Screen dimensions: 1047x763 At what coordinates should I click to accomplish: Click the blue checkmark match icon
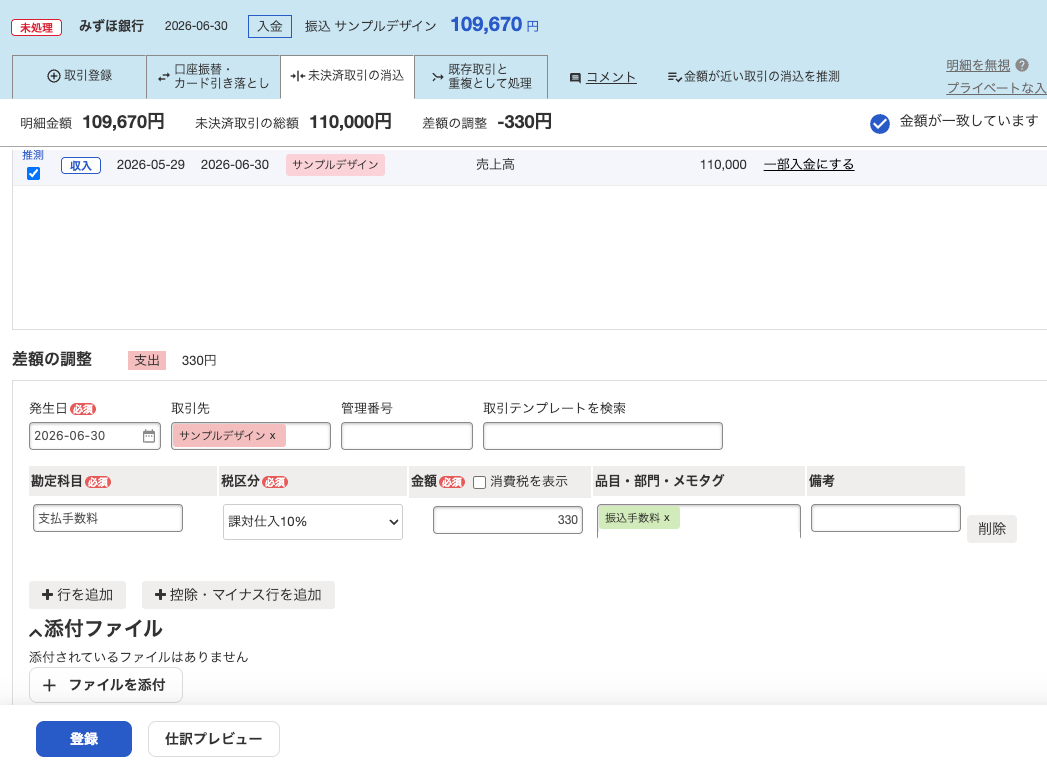[x=879, y=123]
